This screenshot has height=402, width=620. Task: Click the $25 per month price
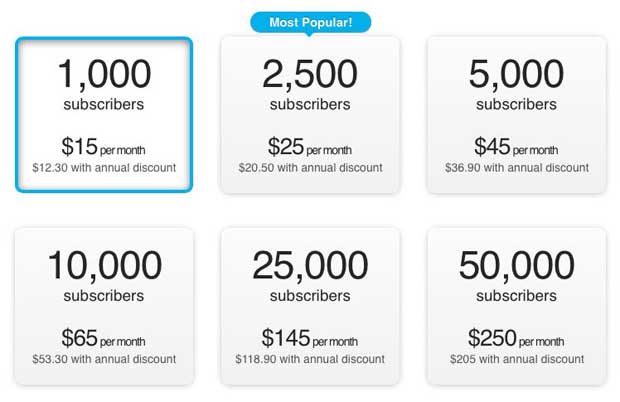tap(309, 147)
